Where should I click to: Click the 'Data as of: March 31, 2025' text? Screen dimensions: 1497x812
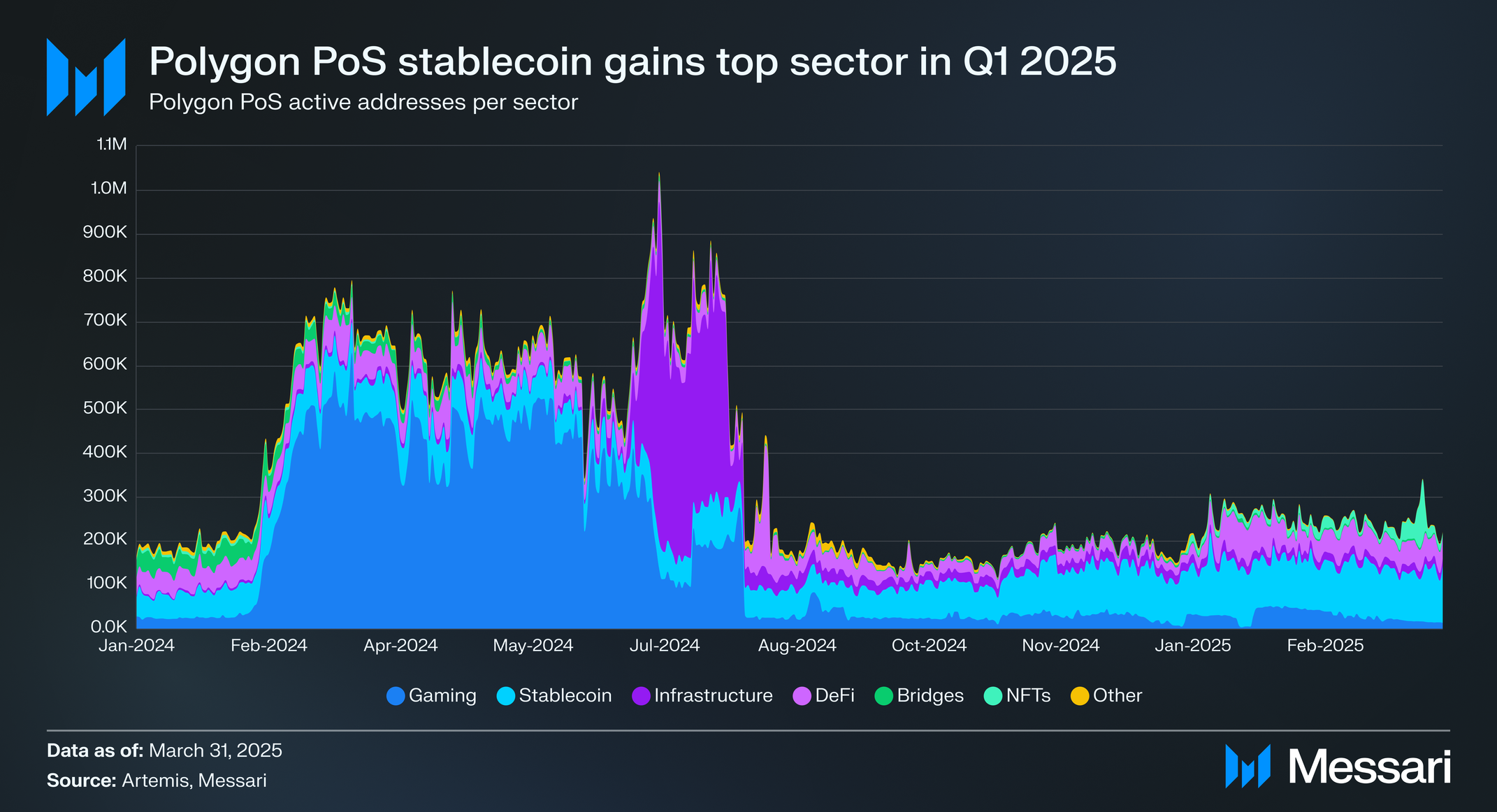(x=164, y=751)
